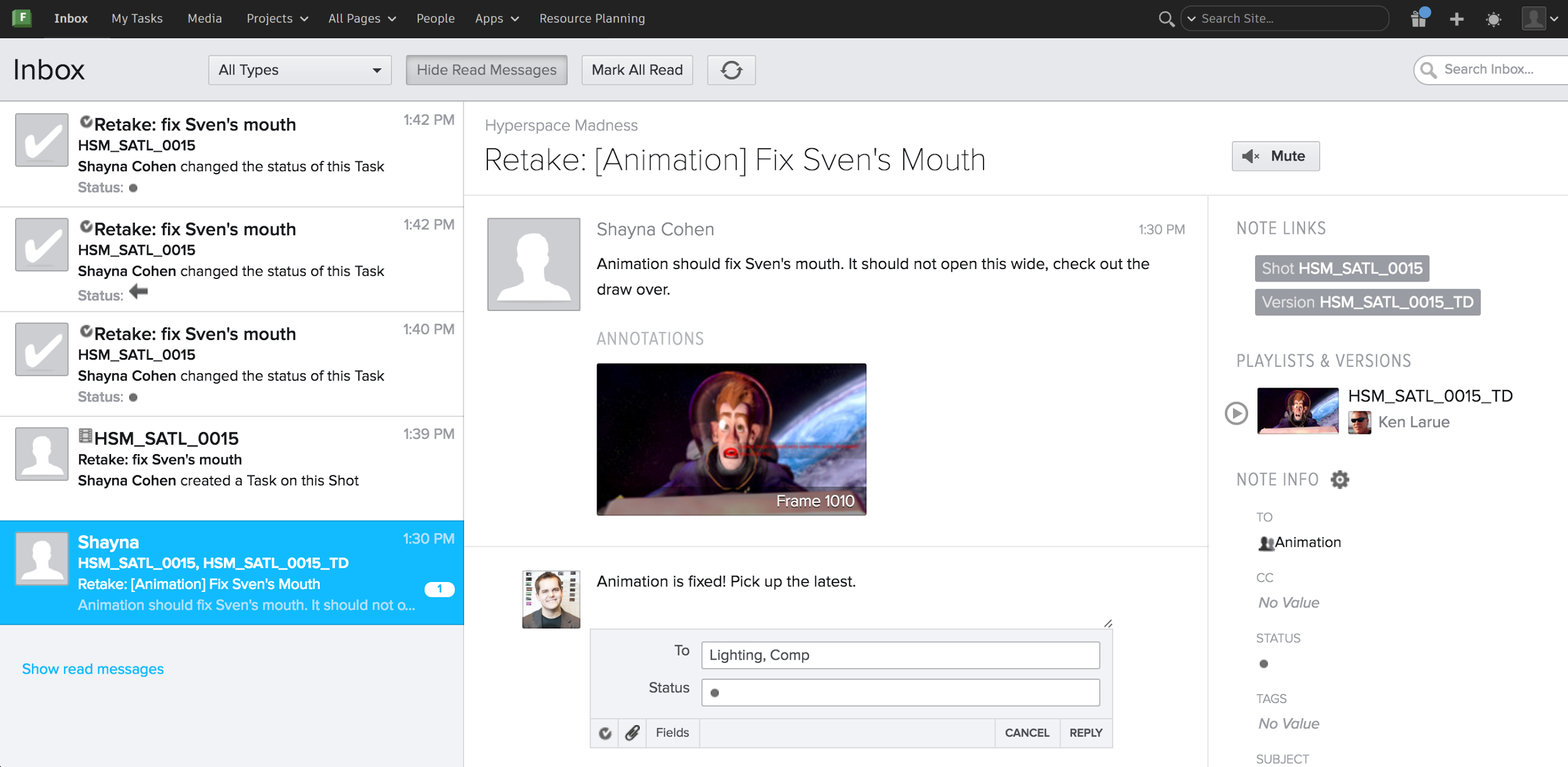Image resolution: width=1568 pixels, height=767 pixels.
Task: Mute this note thread
Action: [x=1275, y=156]
